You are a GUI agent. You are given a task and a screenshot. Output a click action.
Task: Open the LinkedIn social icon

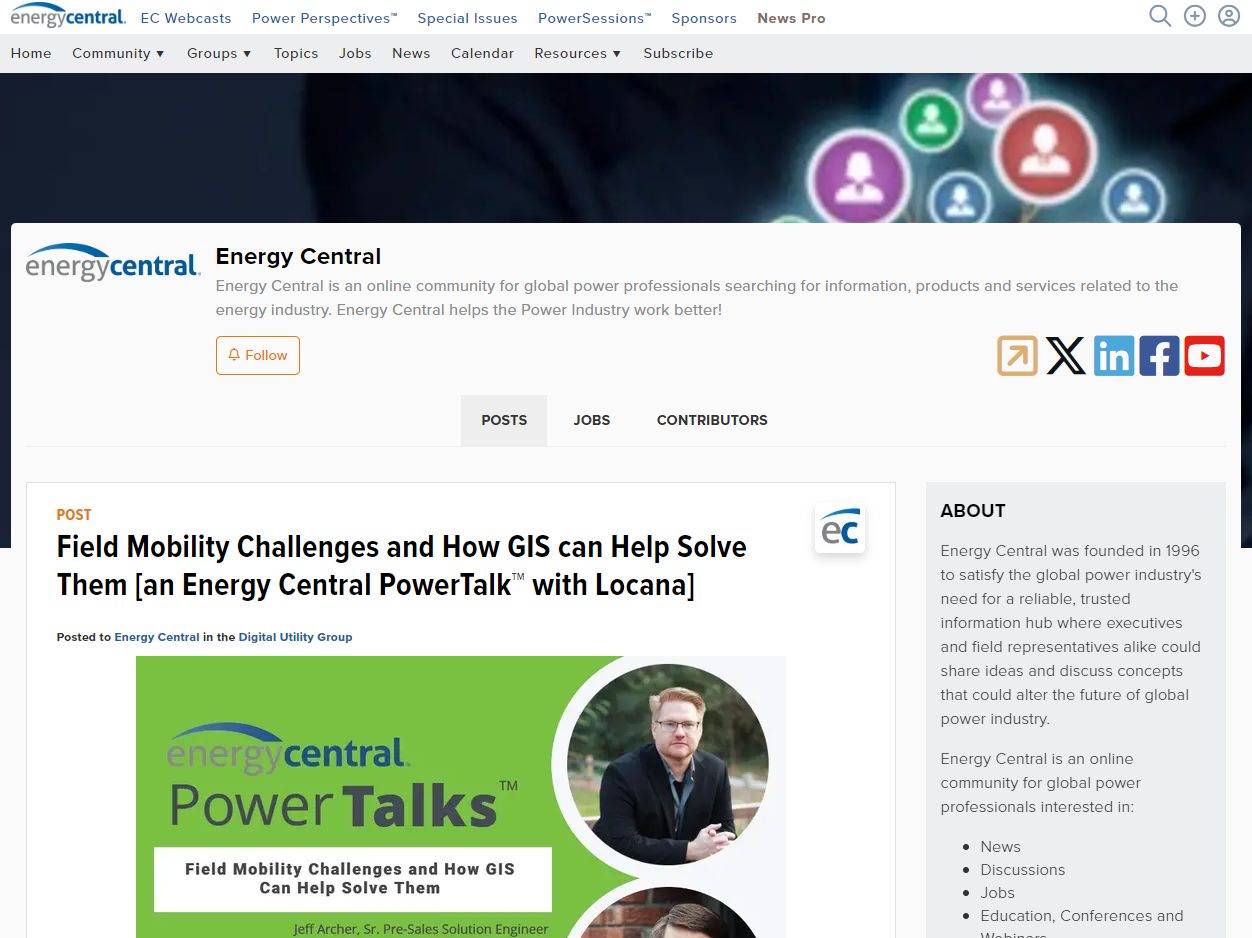click(x=1113, y=355)
